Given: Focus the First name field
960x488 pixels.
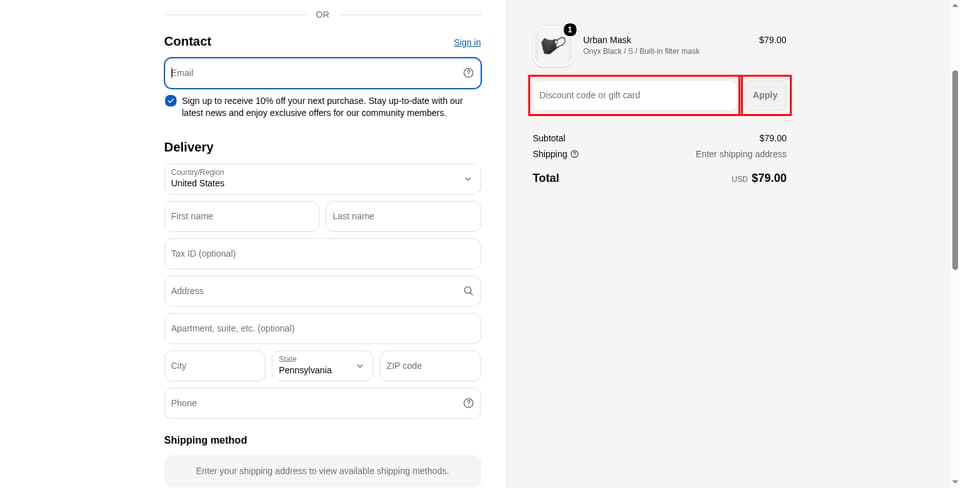Looking at the screenshot, I should coord(242,216).
